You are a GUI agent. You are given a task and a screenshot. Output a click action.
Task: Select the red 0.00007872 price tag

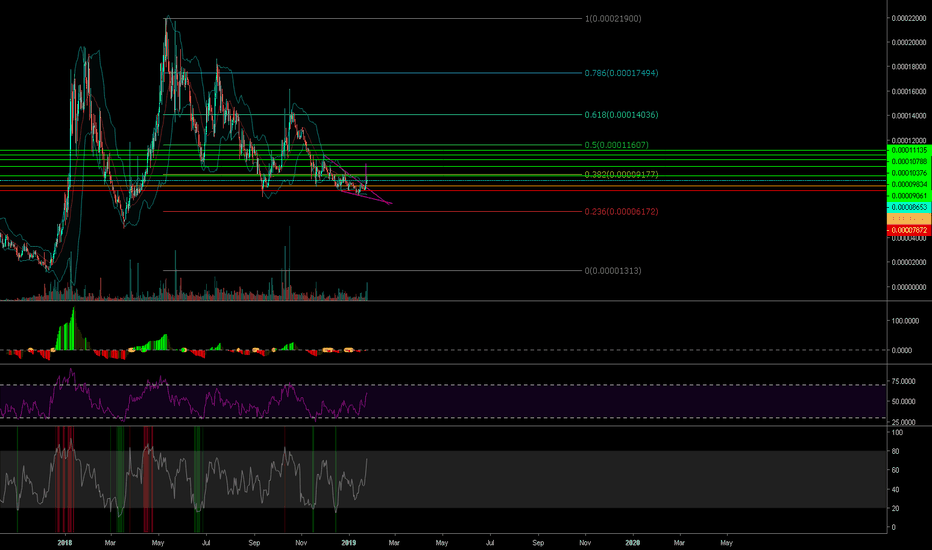[x=909, y=230]
